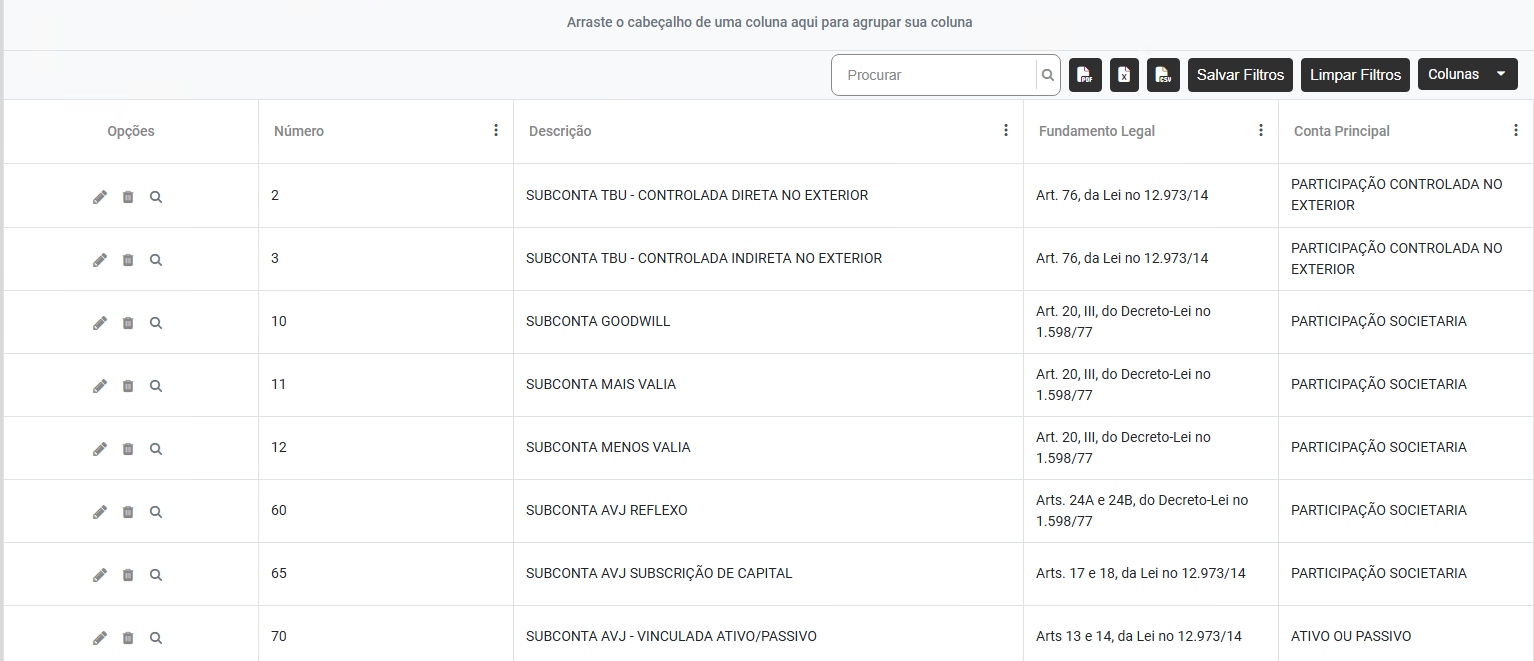Edit the AVJ - VINCULADA ATIVO/PASSIVO row

(100, 638)
